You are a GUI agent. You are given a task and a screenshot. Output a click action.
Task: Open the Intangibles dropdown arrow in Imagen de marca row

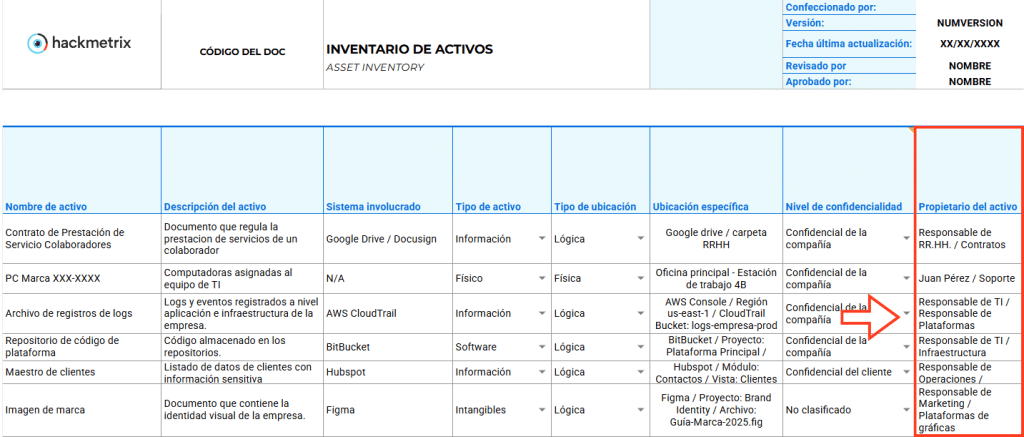(541, 410)
